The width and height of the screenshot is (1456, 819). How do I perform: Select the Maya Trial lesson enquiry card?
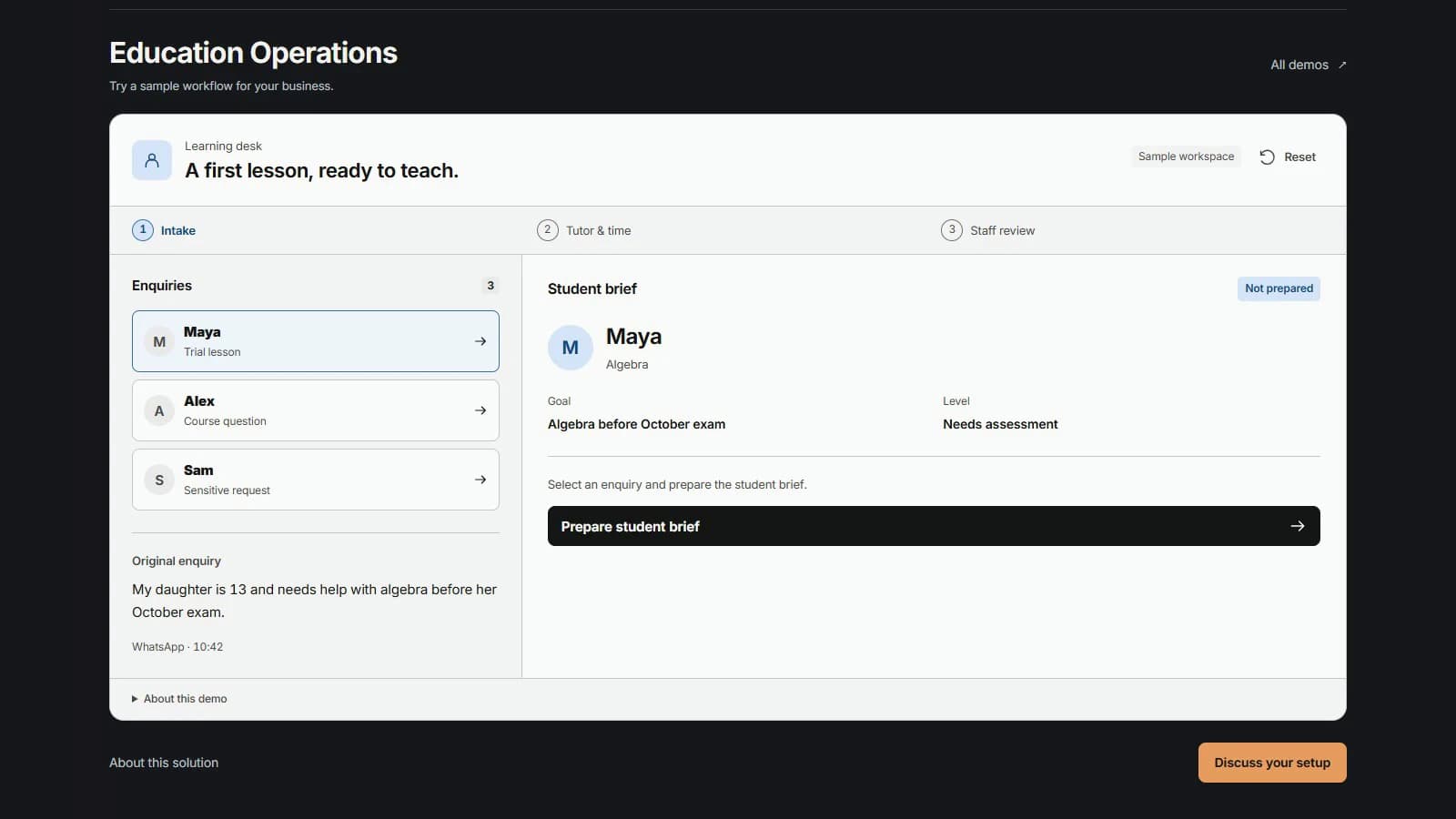click(316, 341)
